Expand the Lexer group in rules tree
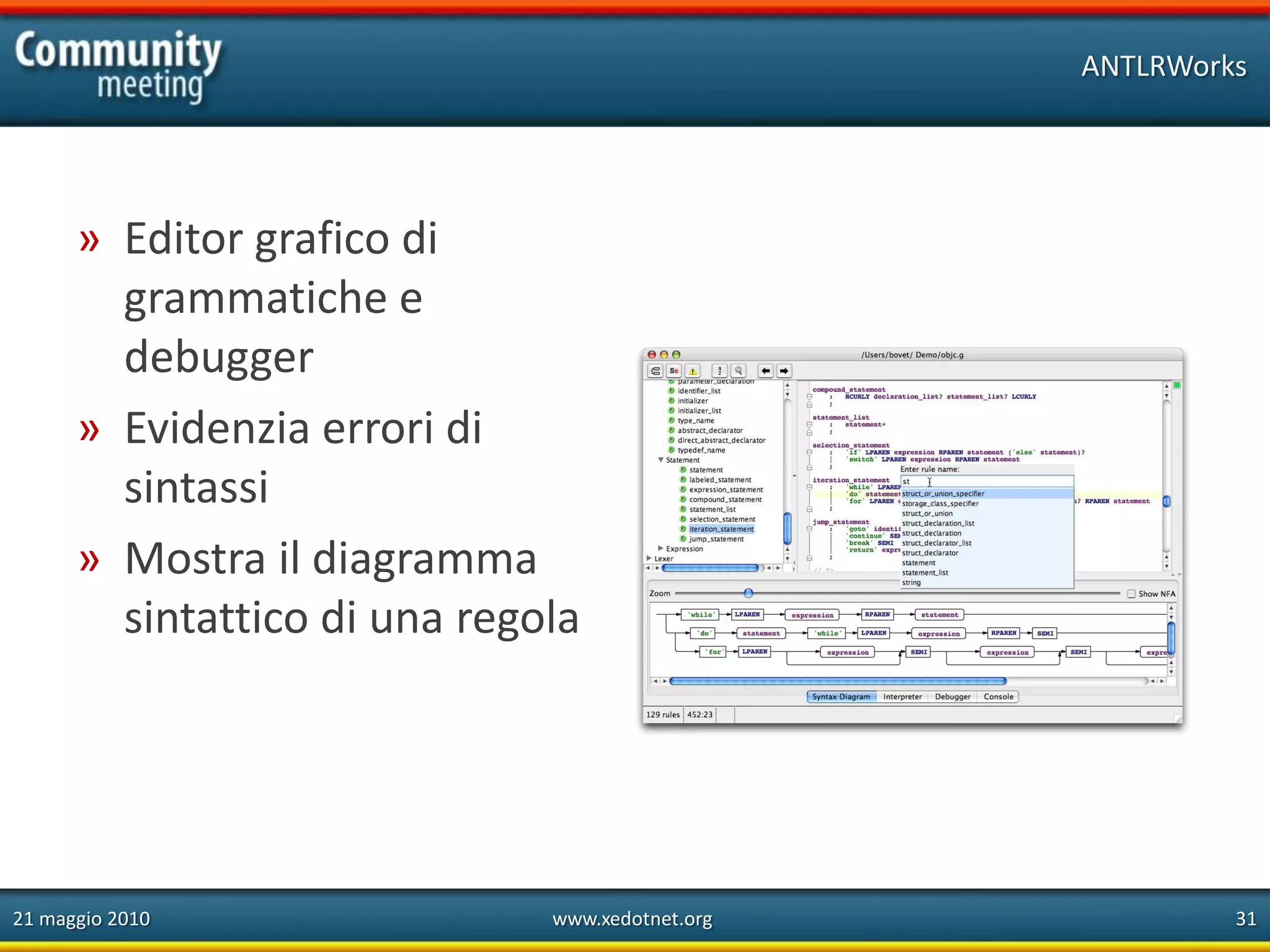The image size is (1270, 952). 649,558
